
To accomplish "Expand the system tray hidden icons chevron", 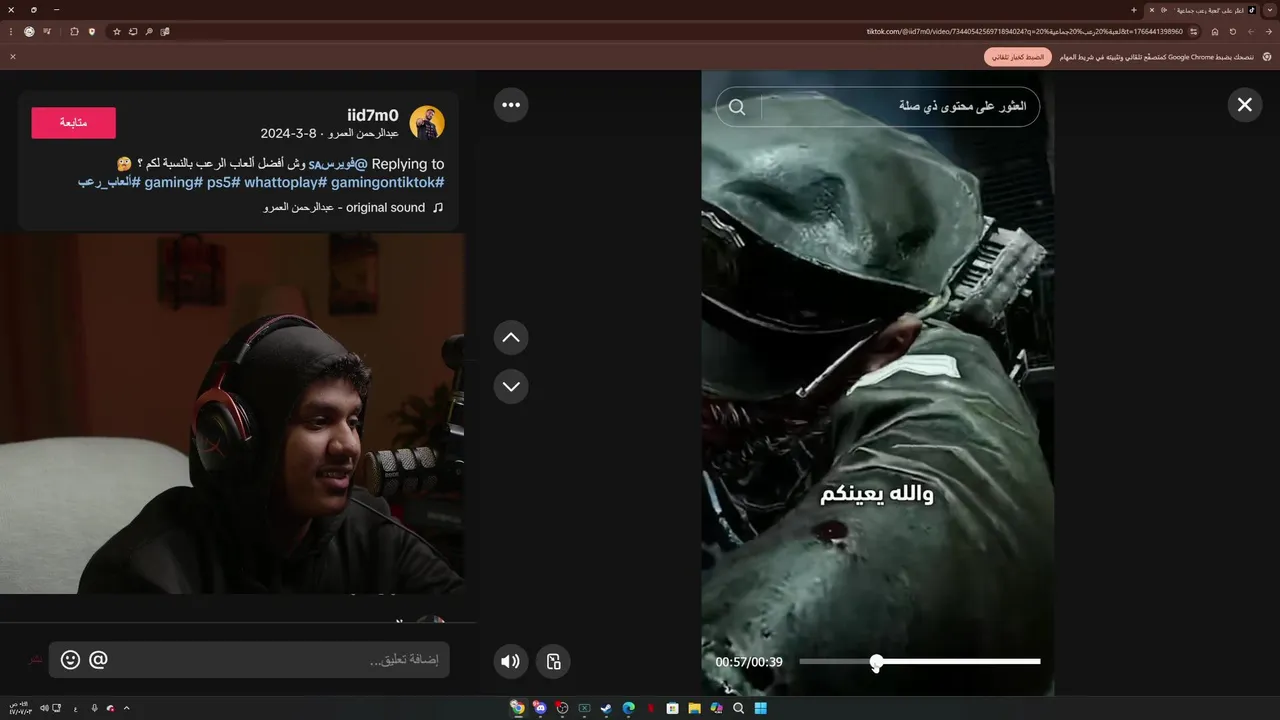I will pyautogui.click(x=126, y=708).
